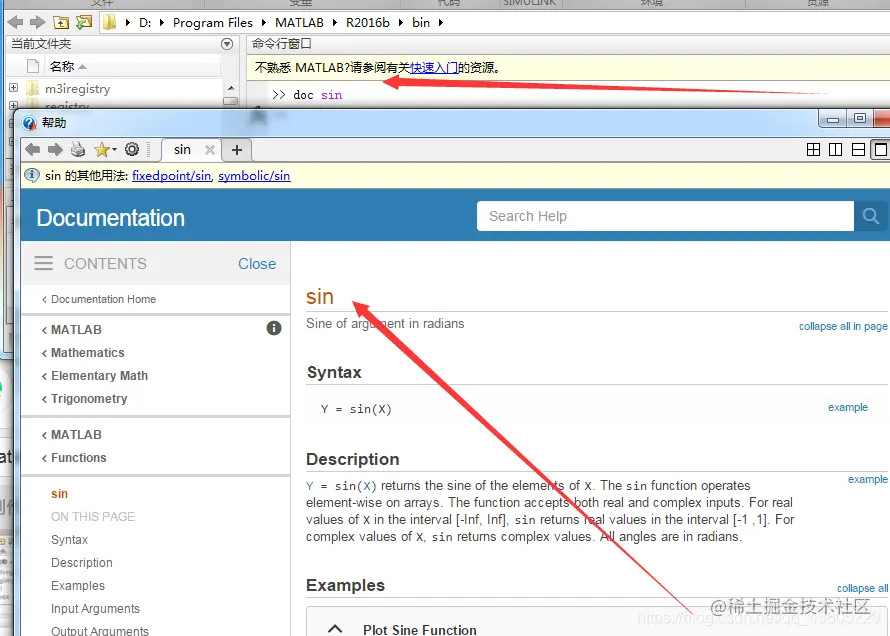Select the top/bottom split layout icon
The height and width of the screenshot is (636, 890).
pyautogui.click(x=858, y=150)
